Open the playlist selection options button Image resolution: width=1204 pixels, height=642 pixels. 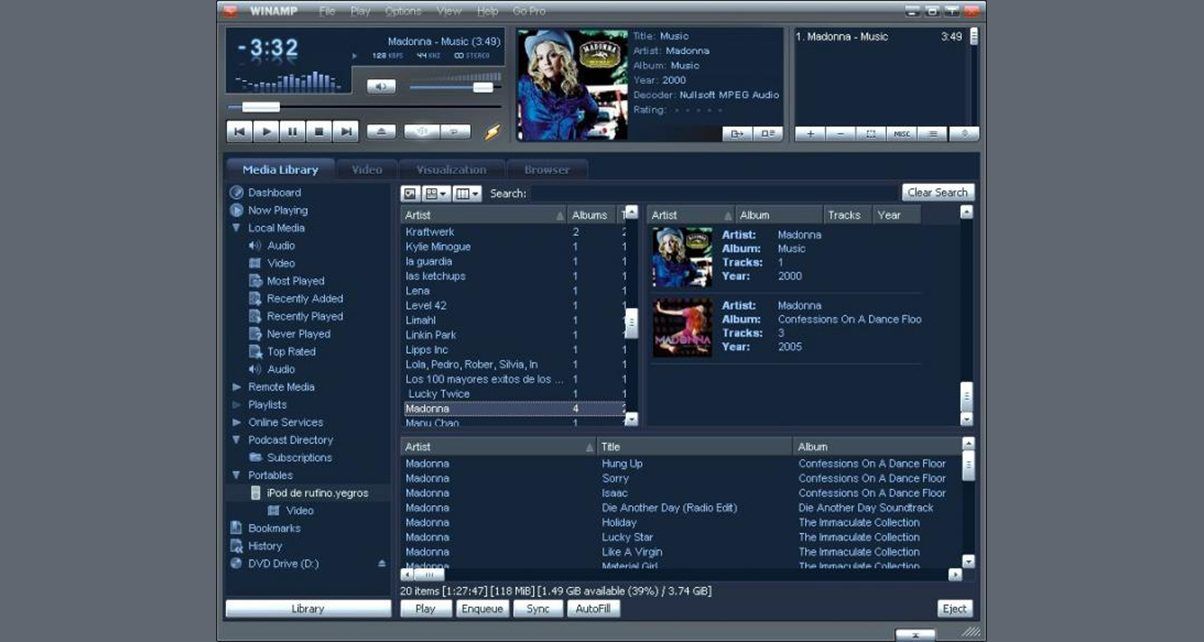(872, 133)
